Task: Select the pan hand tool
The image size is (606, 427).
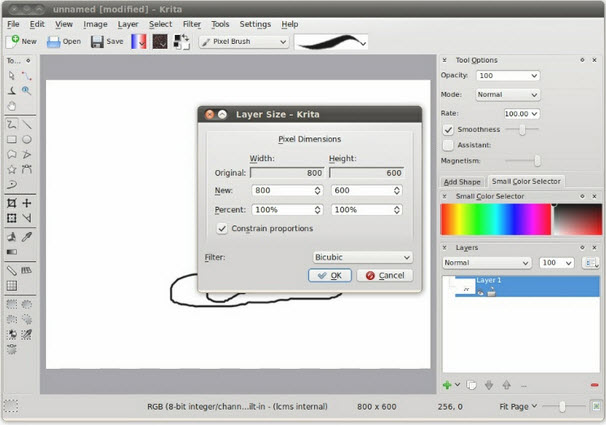Action: (x=12, y=106)
